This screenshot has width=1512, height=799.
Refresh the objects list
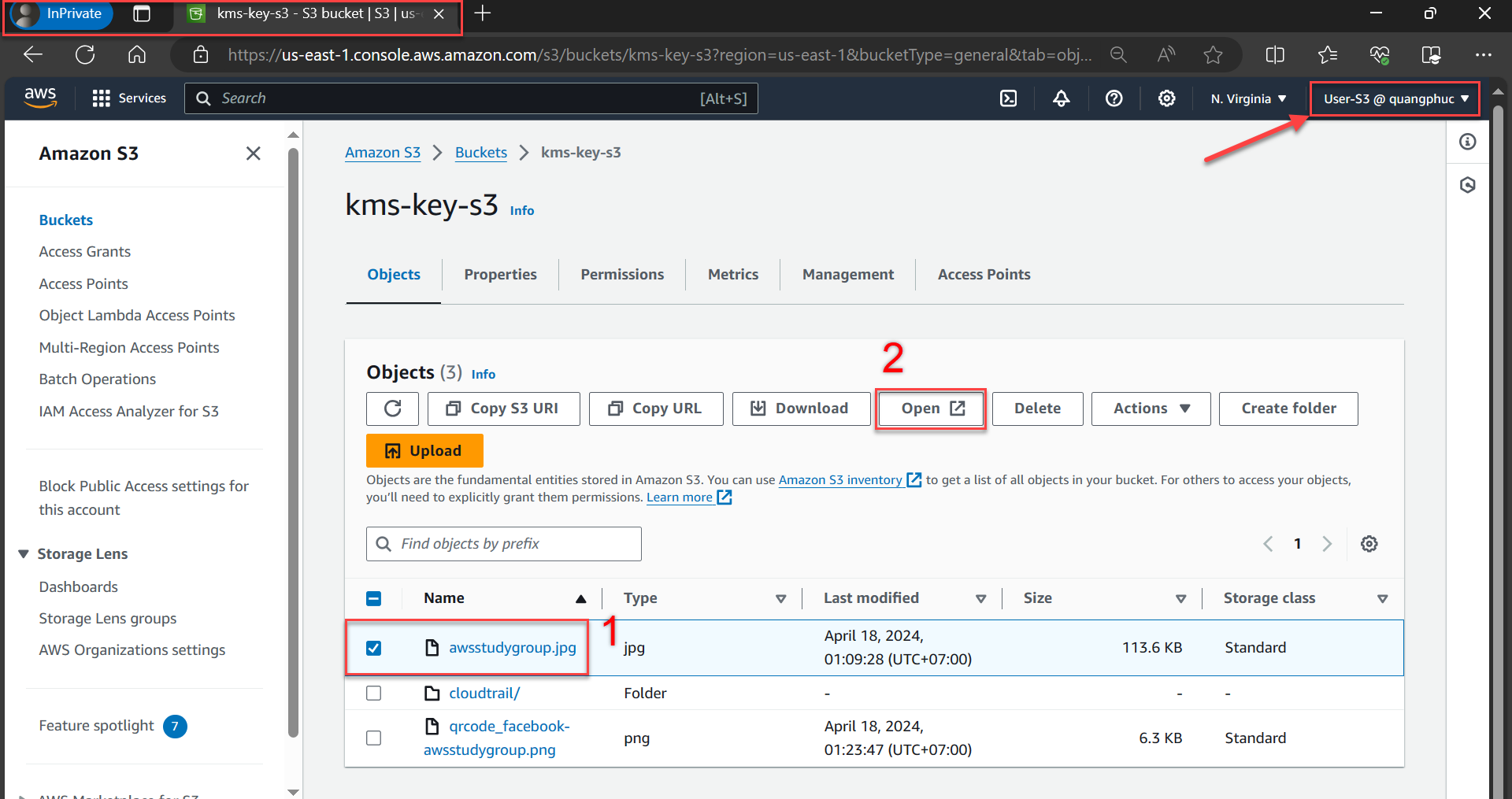pos(392,409)
